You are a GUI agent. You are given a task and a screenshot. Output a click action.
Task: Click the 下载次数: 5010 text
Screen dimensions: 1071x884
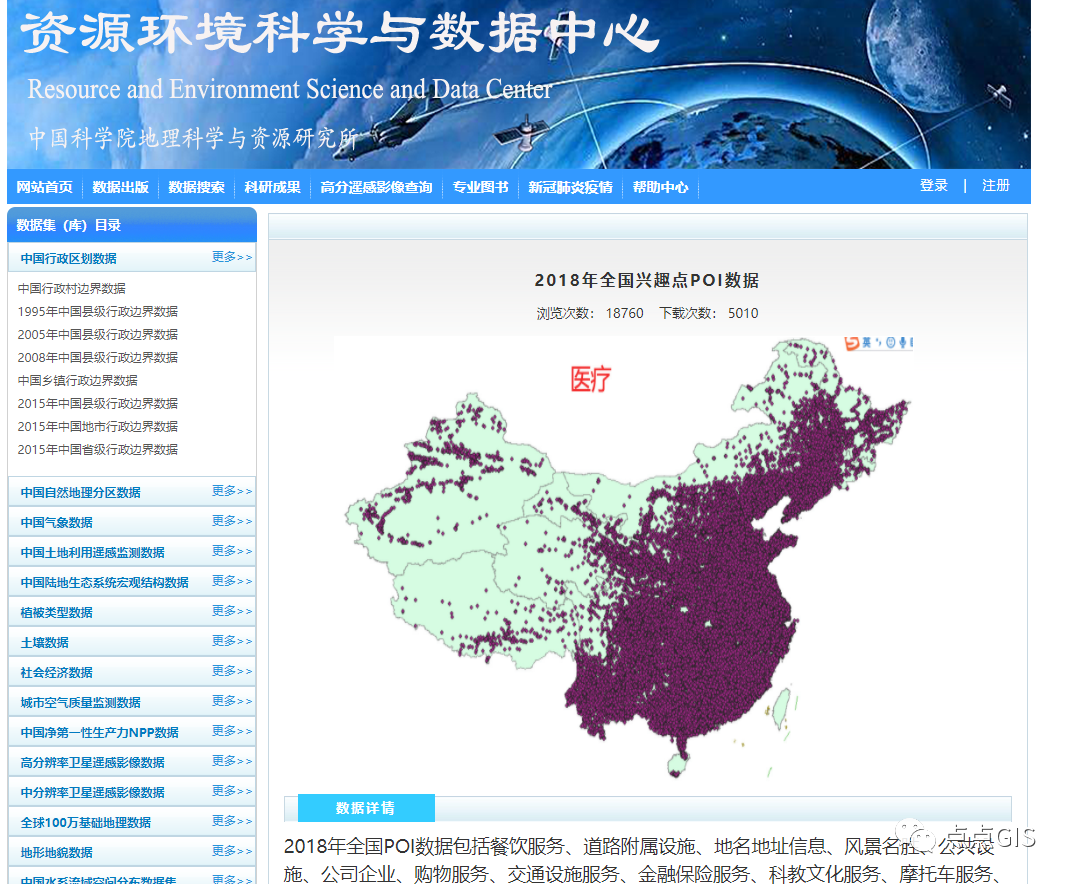point(709,314)
